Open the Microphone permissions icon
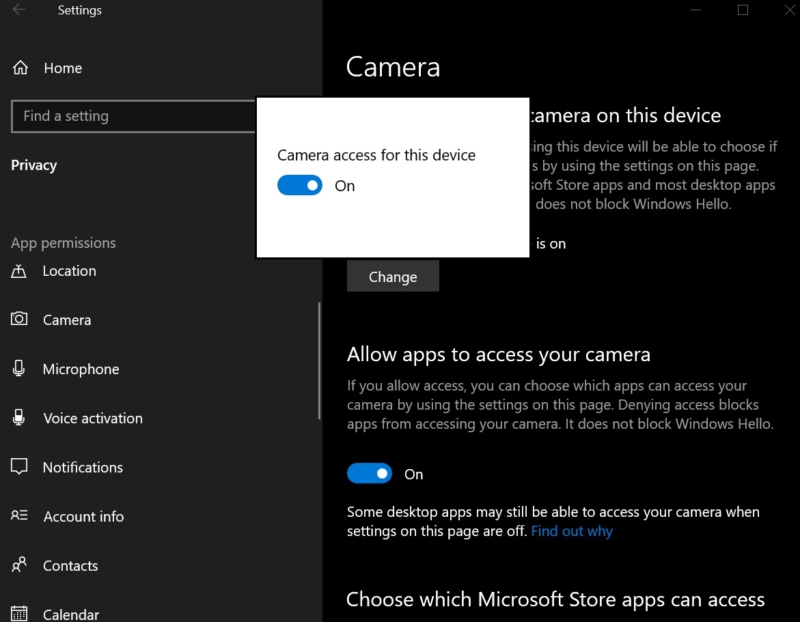 pyautogui.click(x=18, y=368)
